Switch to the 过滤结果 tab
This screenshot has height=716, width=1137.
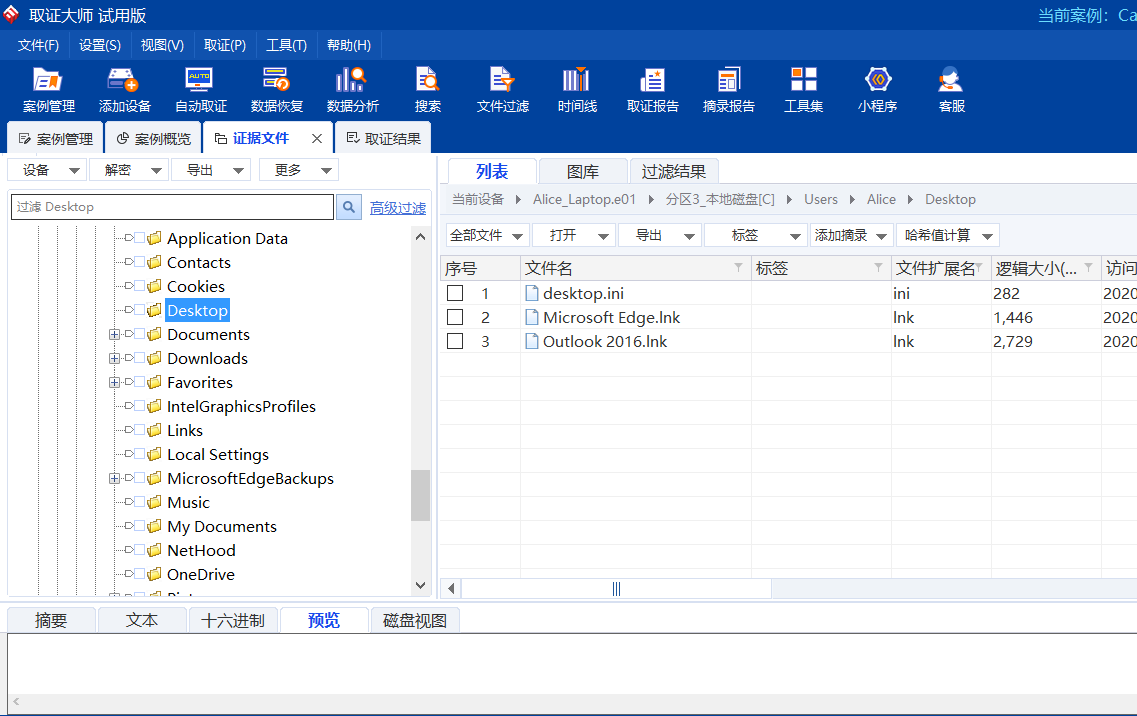pos(674,172)
